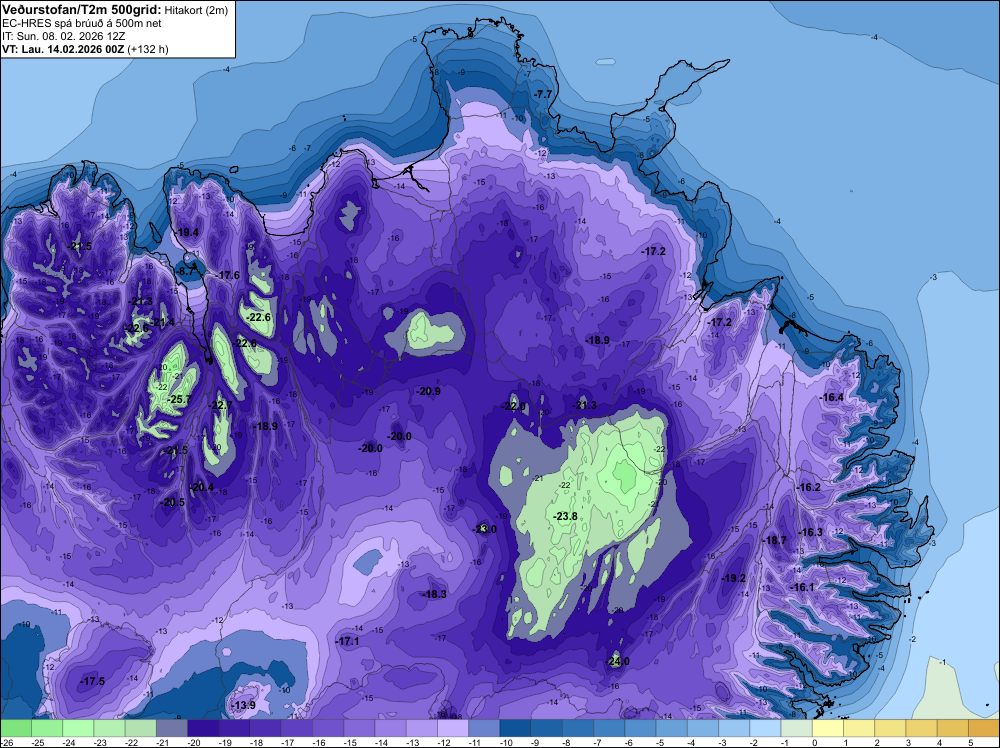
Task: Click the -22.7 temperature value
Action: tap(221, 406)
